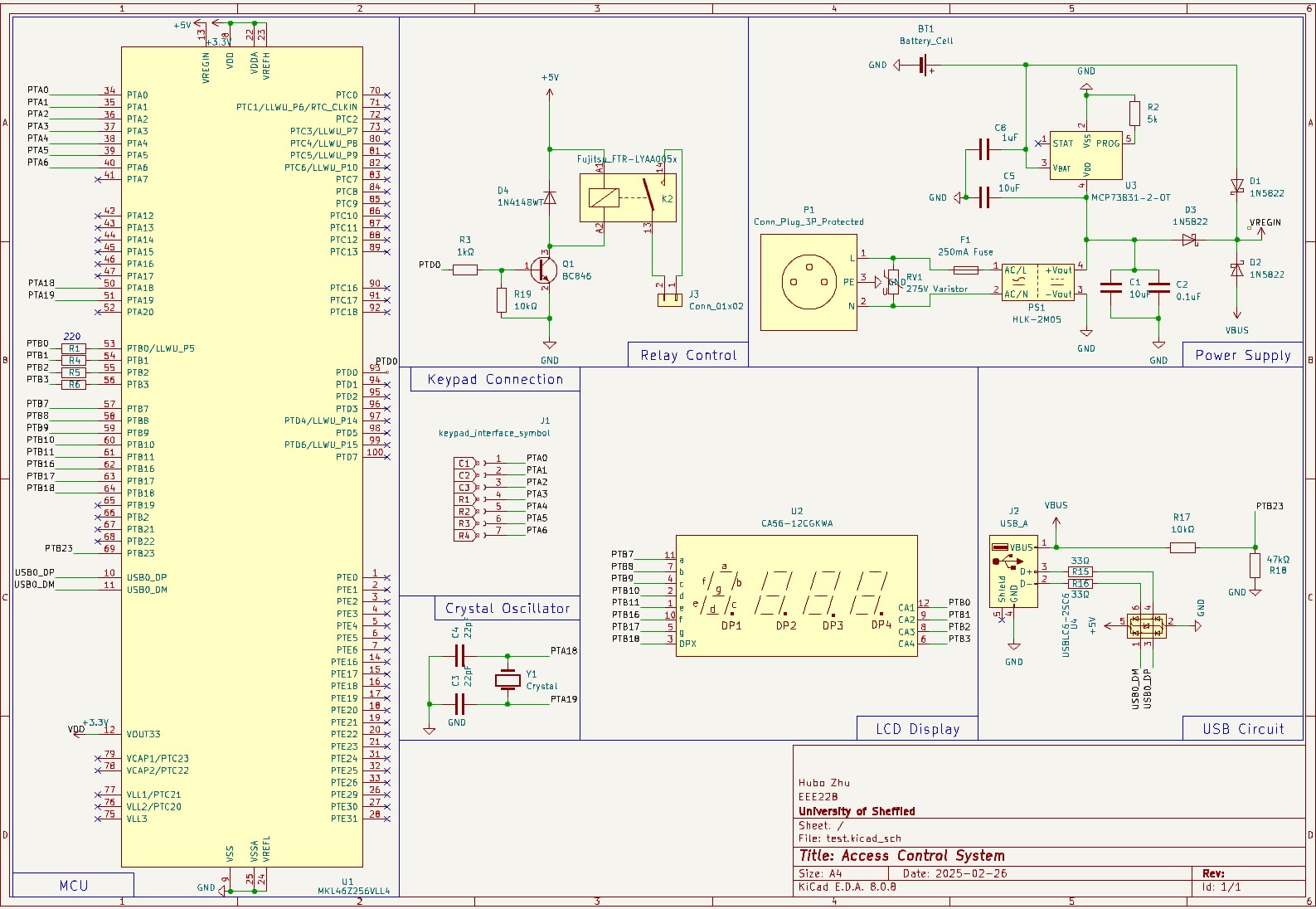This screenshot has height=909, width=1316.
Task: Click the 'Fujitsu_FTR-LYAA005x' relay value text
Action: point(627,159)
